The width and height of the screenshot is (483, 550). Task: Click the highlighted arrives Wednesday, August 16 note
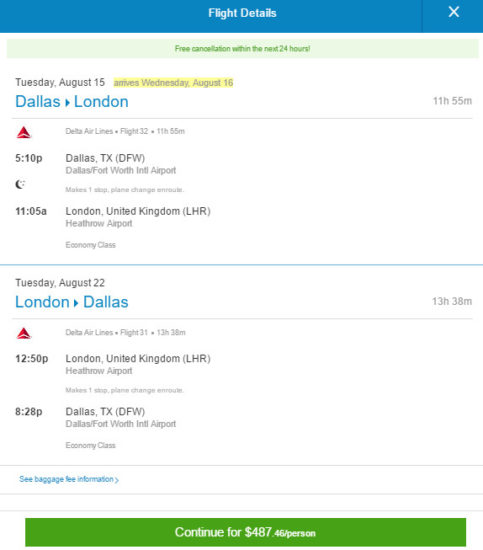click(173, 83)
